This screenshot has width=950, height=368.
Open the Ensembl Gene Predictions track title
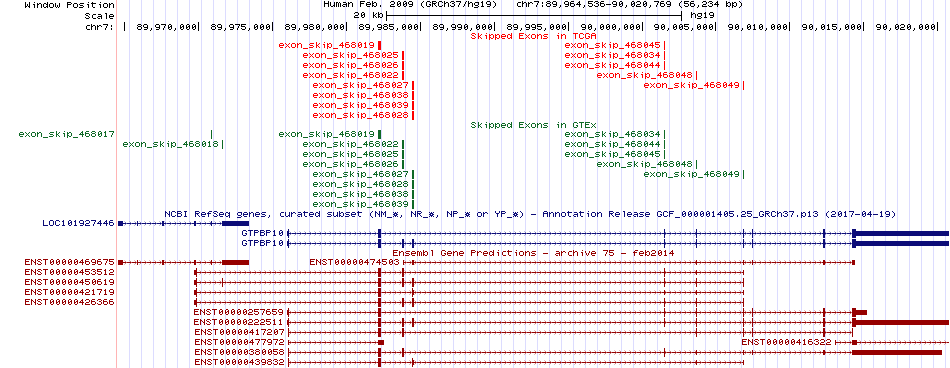pos(533,253)
